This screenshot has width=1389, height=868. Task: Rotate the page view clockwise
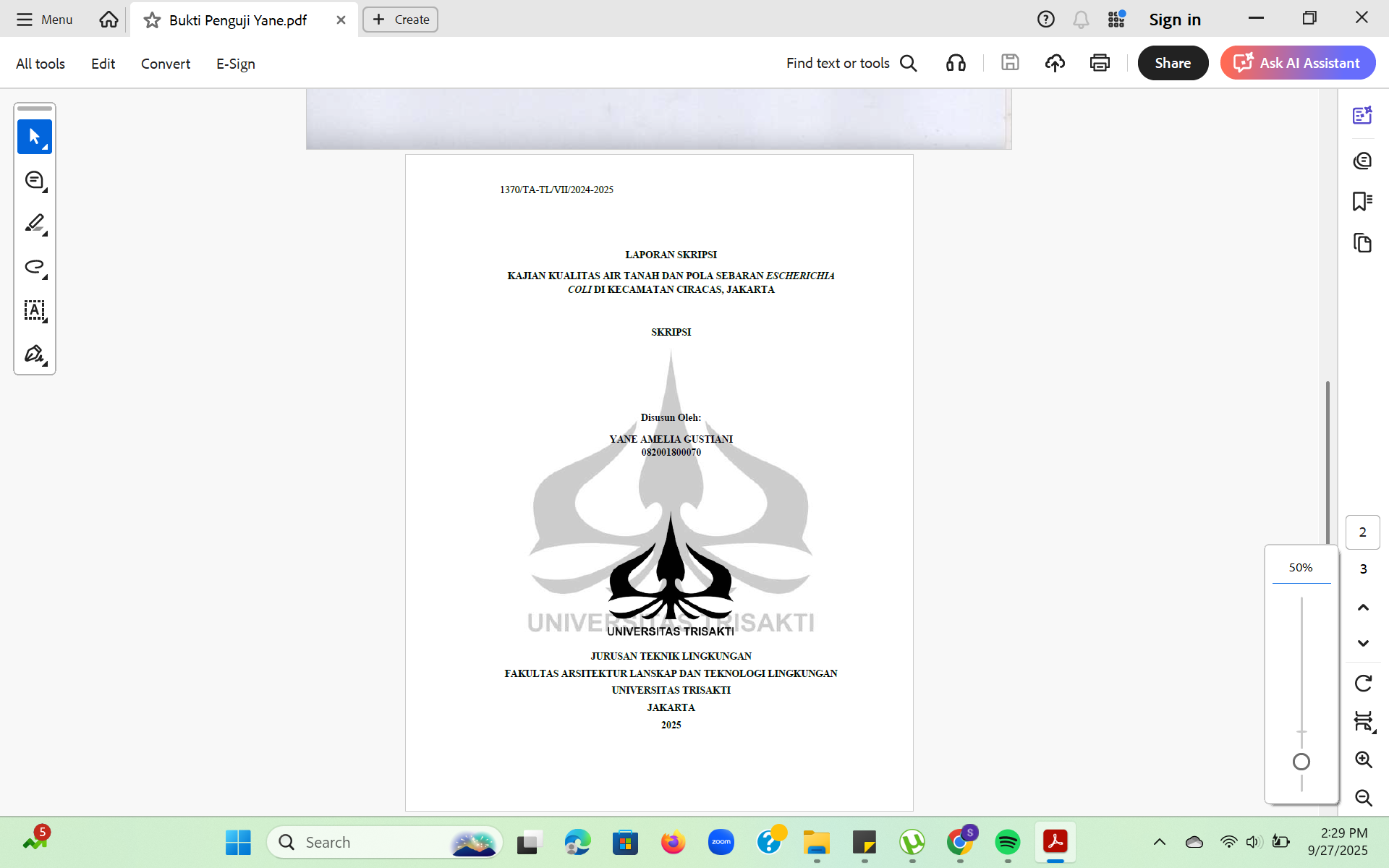coord(1363,684)
